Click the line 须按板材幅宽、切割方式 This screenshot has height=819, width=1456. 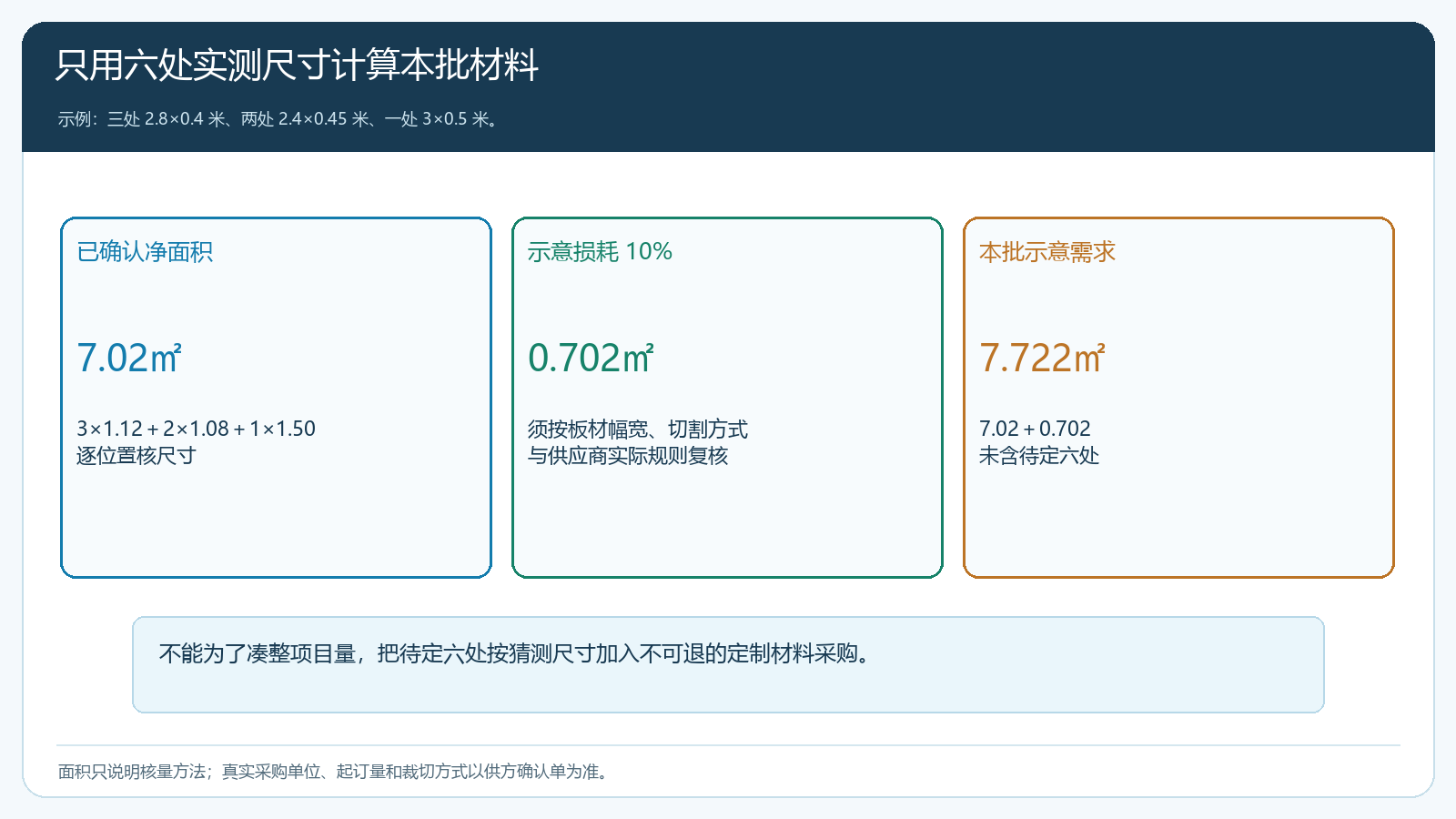638,429
